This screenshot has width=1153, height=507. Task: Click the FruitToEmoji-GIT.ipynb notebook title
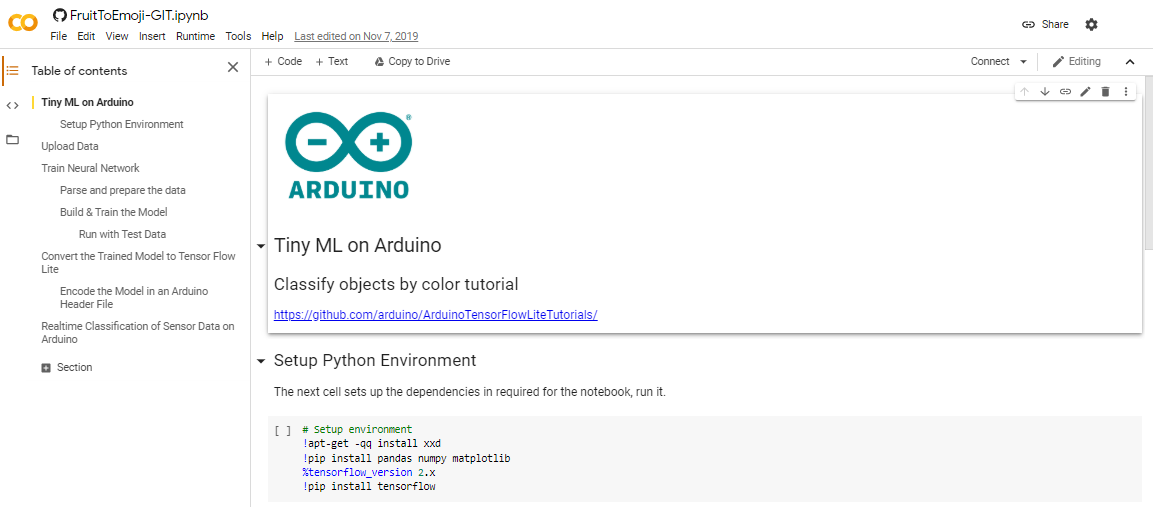pyautogui.click(x=138, y=15)
